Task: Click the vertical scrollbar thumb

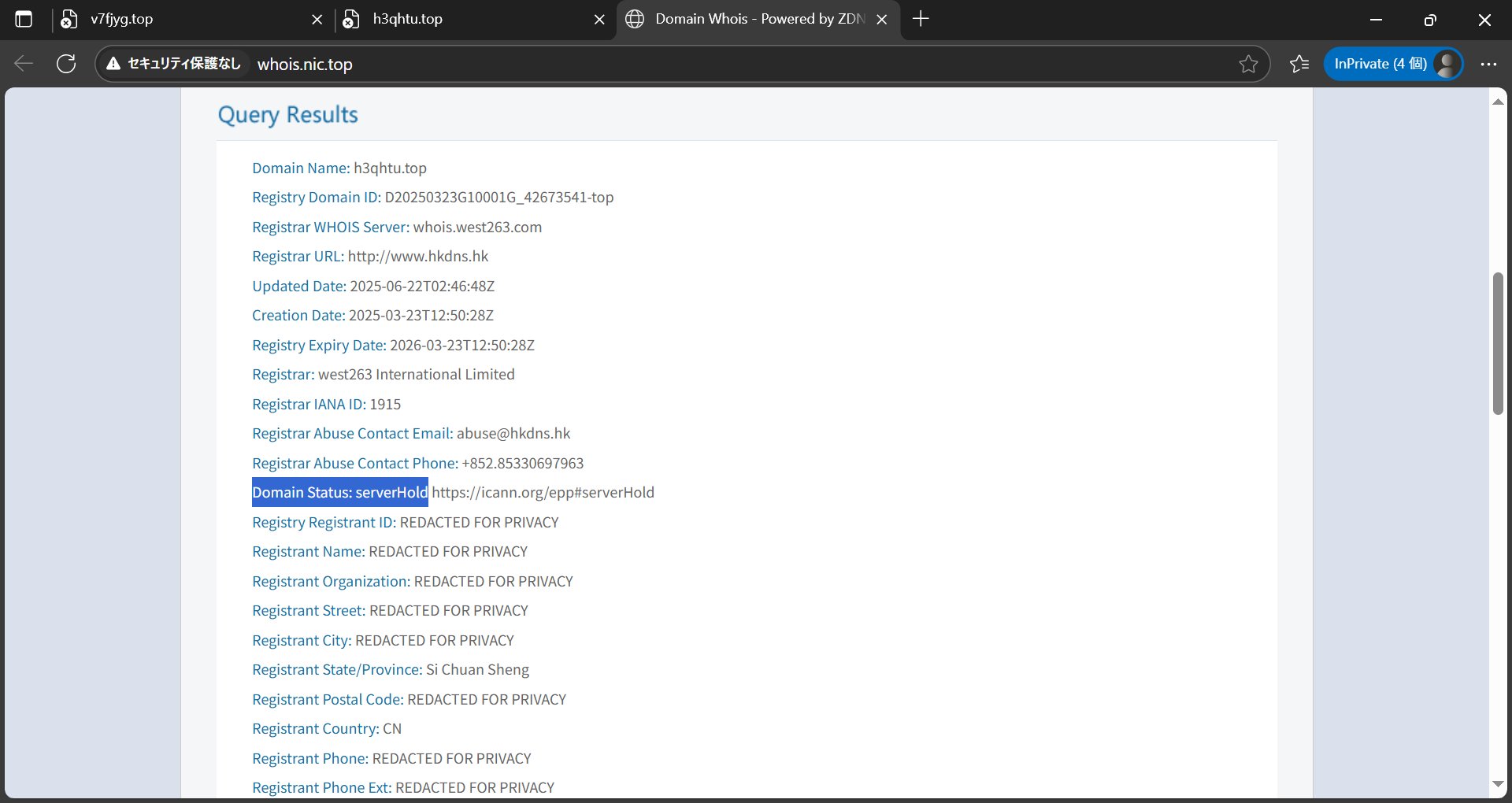Action: pos(1498,343)
